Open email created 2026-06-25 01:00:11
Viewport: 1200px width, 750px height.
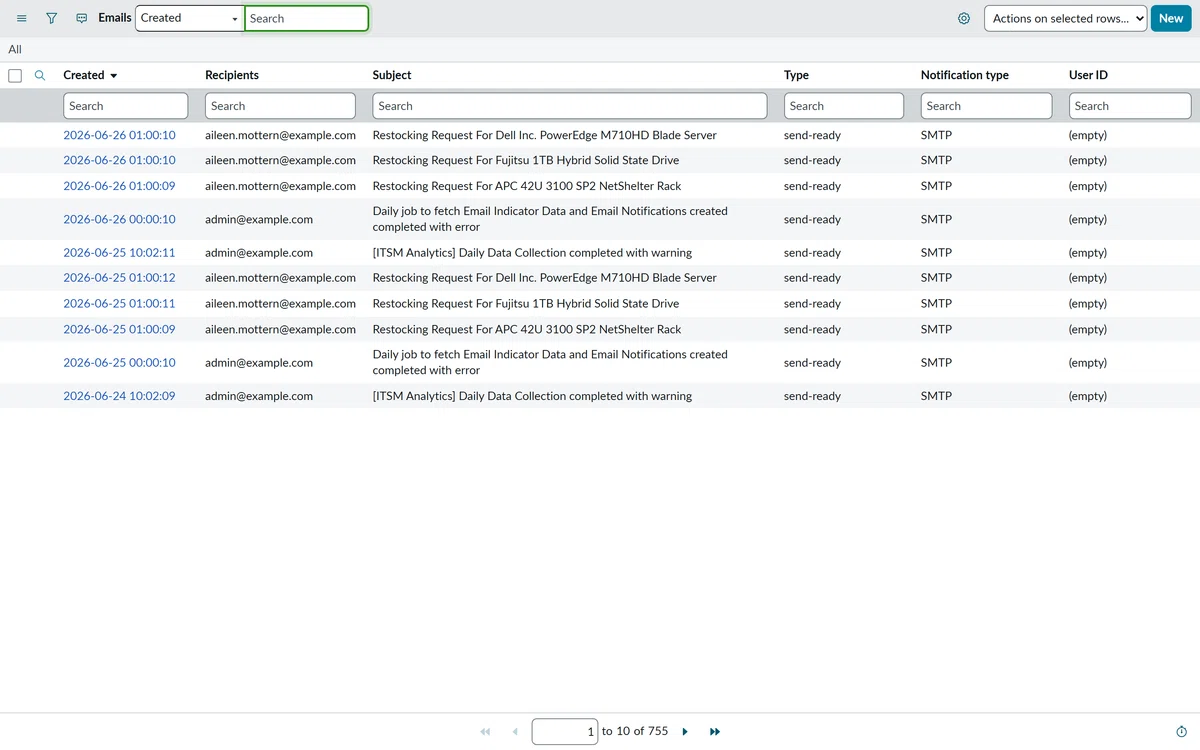119,304
